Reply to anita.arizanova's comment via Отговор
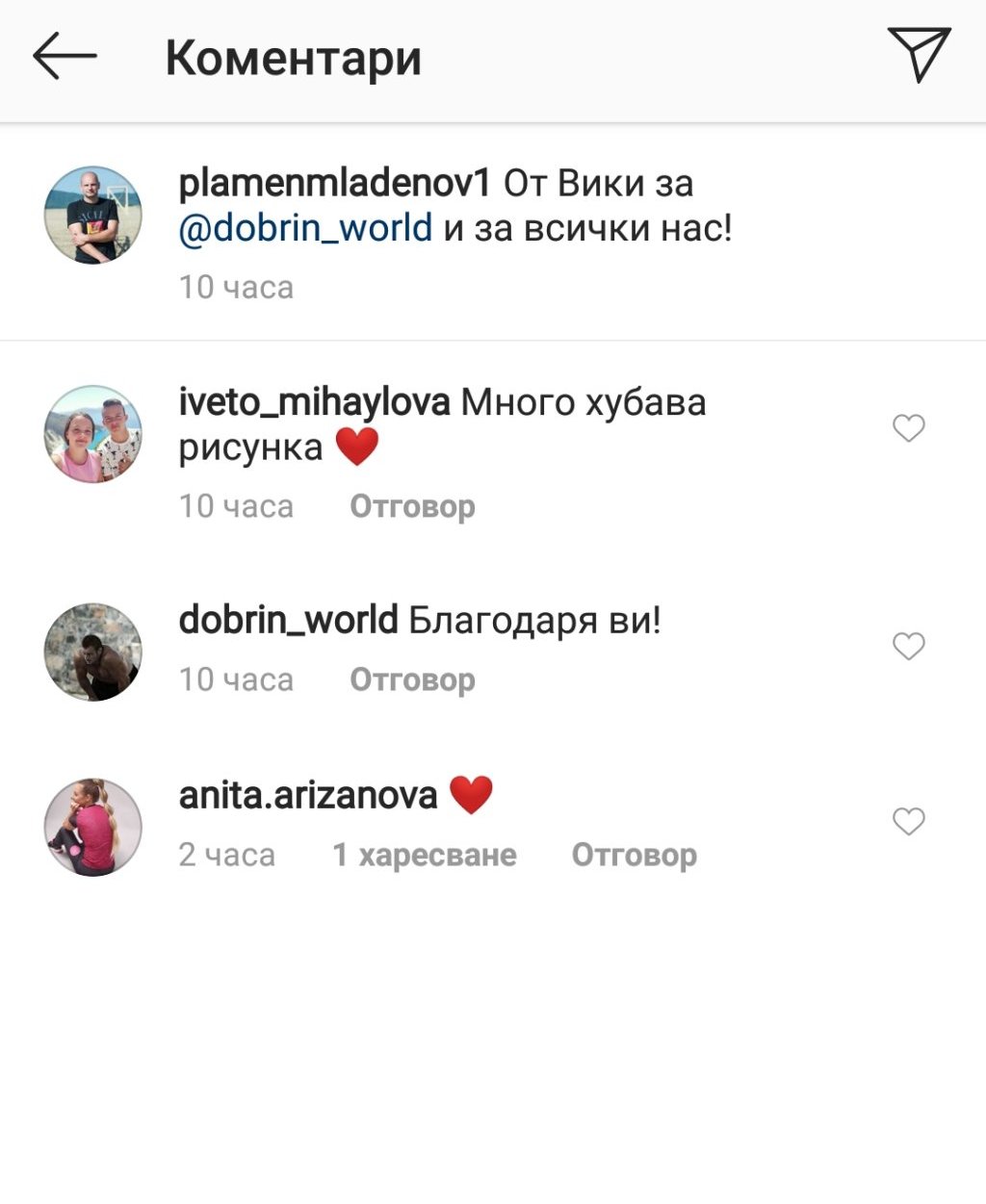986x1204 pixels. click(x=634, y=855)
